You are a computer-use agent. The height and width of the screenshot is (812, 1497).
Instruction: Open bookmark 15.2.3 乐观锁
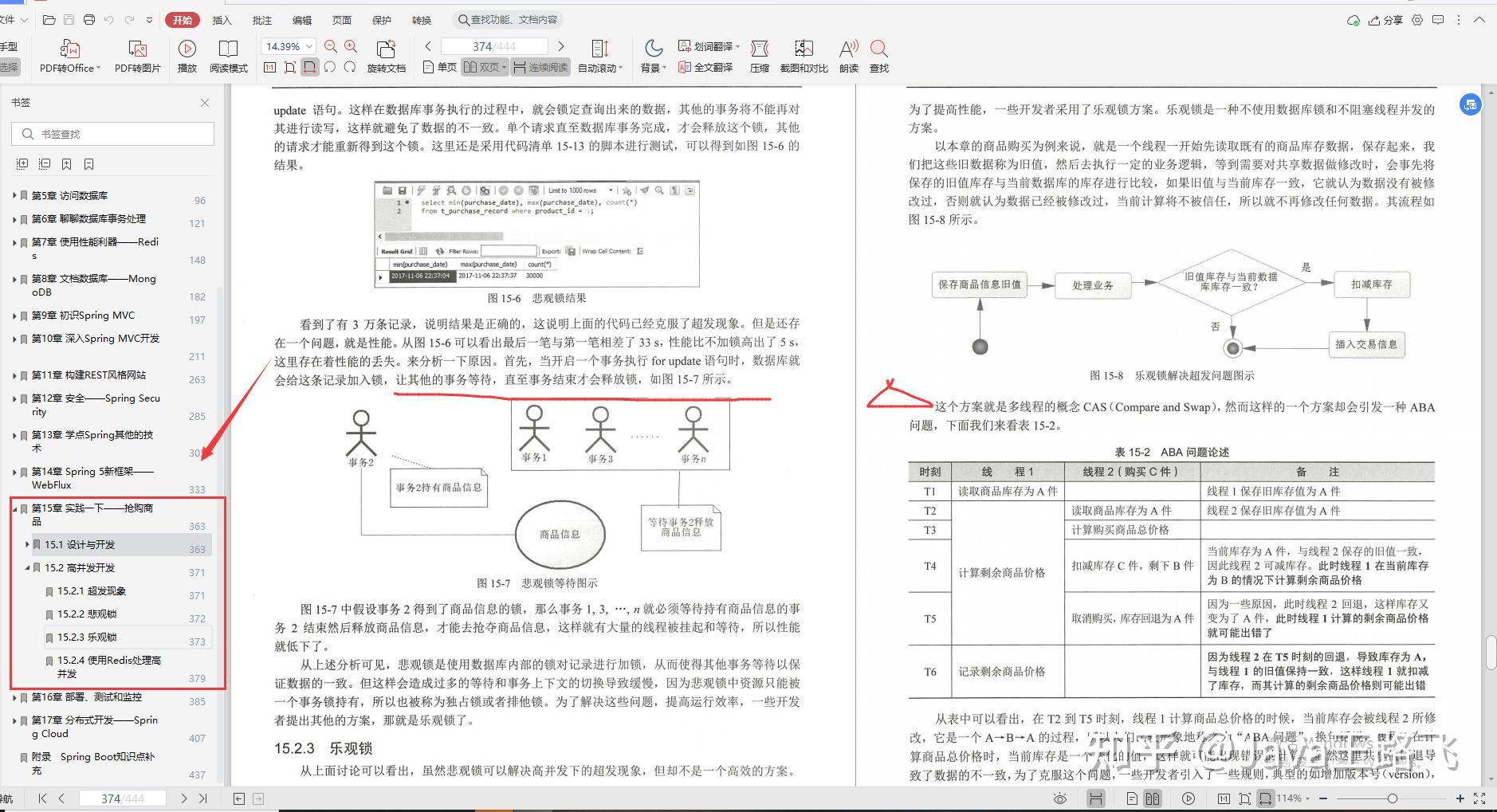(87, 637)
